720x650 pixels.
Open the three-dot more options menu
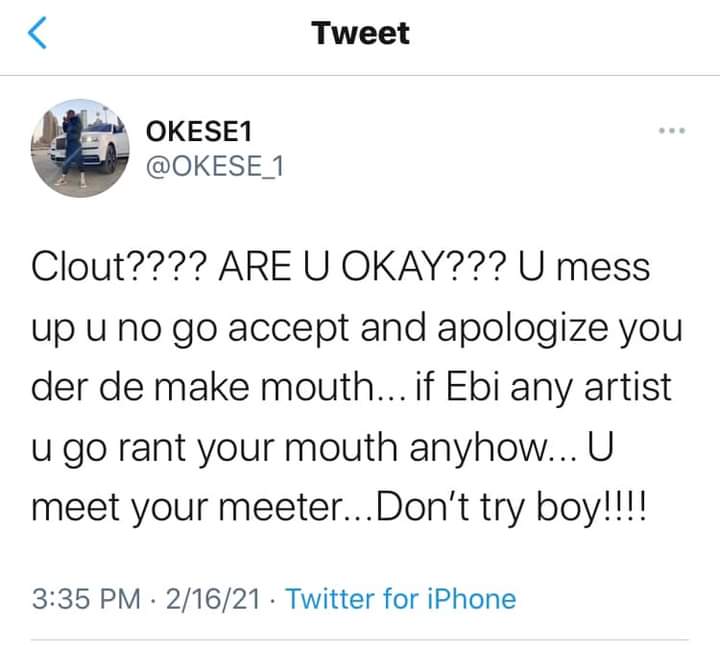[x=672, y=131]
